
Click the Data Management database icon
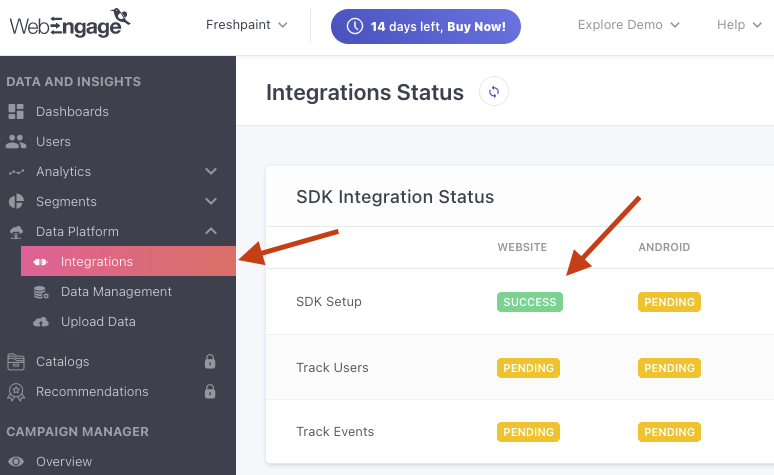pyautogui.click(x=41, y=292)
